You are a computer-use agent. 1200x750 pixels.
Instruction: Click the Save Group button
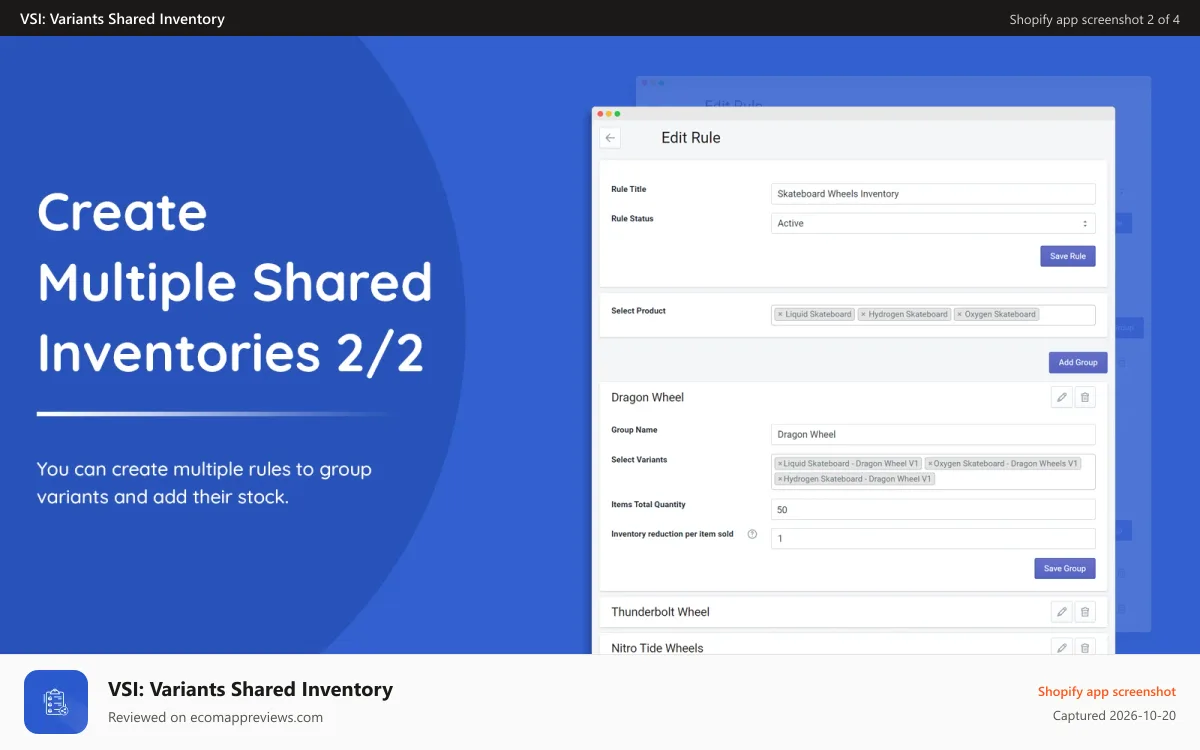click(x=1064, y=568)
